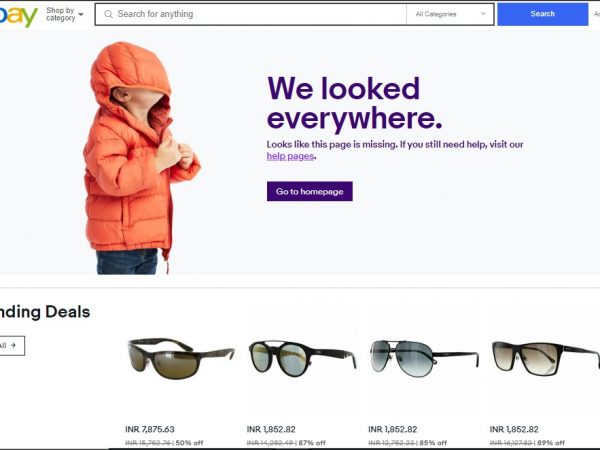Select the brown wraparound sunglasses thumbnail
This screenshot has width=600, height=450.
pos(180,357)
